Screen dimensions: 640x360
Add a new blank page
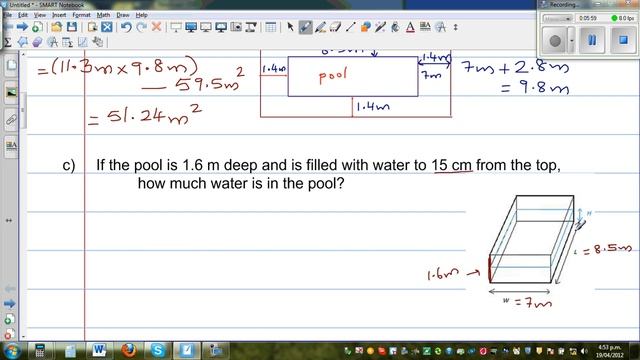coord(37,27)
